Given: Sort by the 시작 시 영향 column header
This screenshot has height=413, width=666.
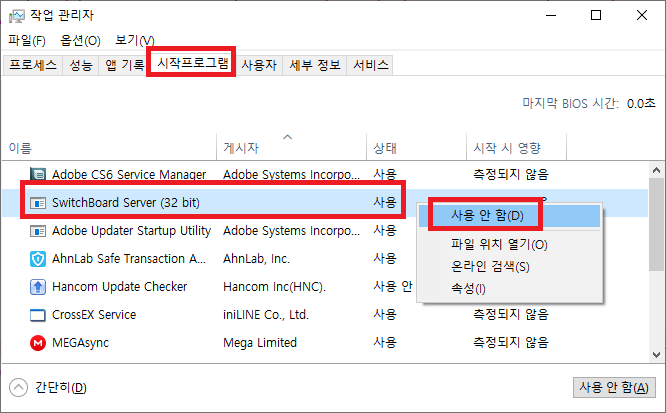Looking at the screenshot, I should point(516,147).
